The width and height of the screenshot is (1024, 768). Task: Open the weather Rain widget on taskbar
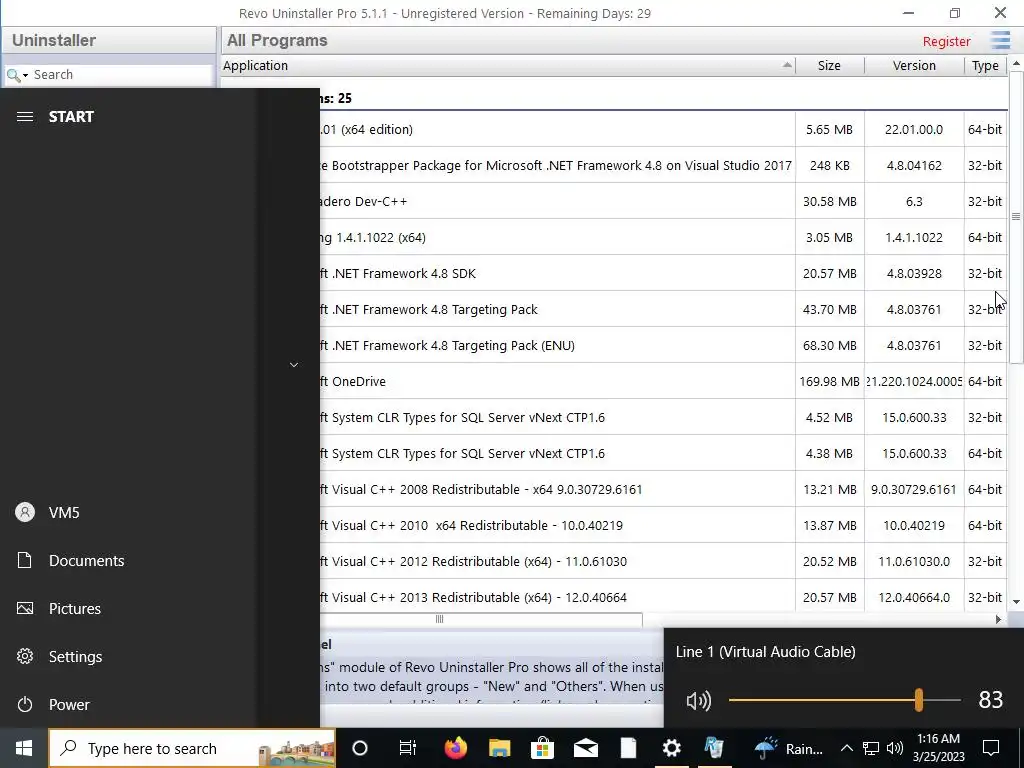point(789,748)
